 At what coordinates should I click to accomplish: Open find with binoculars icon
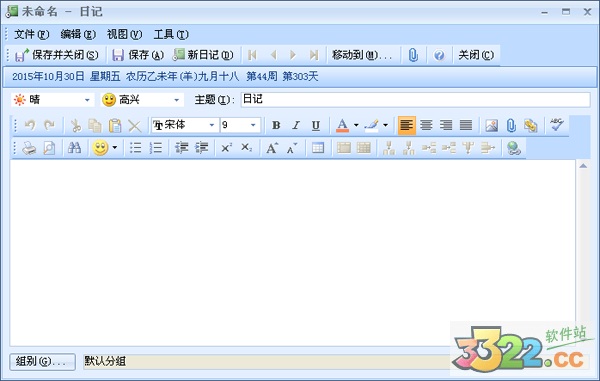click(74, 148)
